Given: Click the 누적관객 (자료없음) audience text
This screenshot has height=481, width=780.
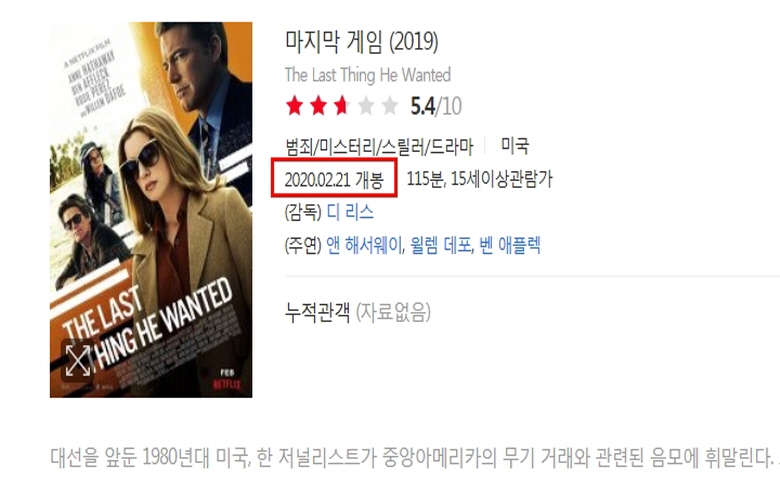Looking at the screenshot, I should click(358, 312).
